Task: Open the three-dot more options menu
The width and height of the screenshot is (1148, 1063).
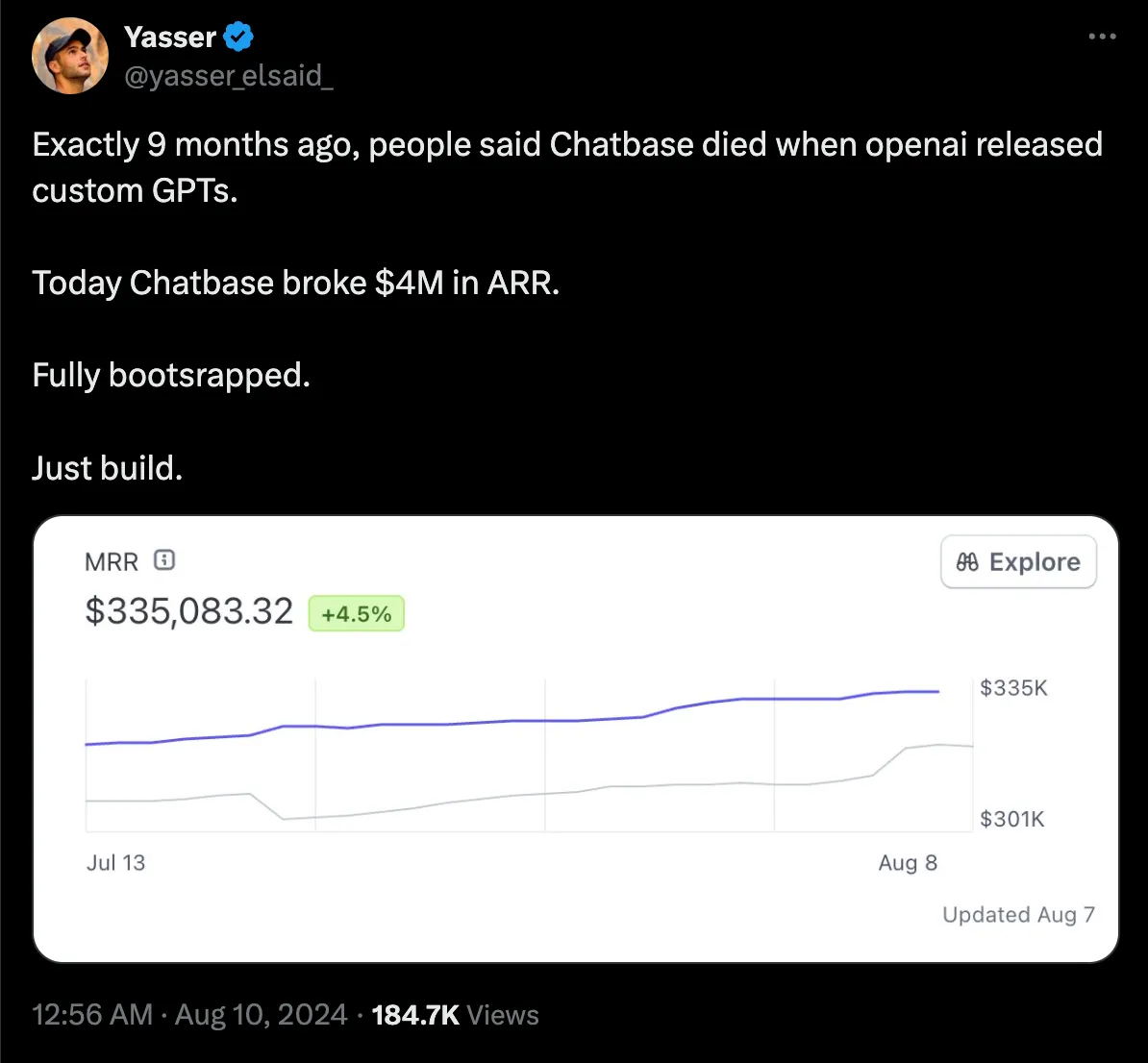Action: (x=1102, y=37)
